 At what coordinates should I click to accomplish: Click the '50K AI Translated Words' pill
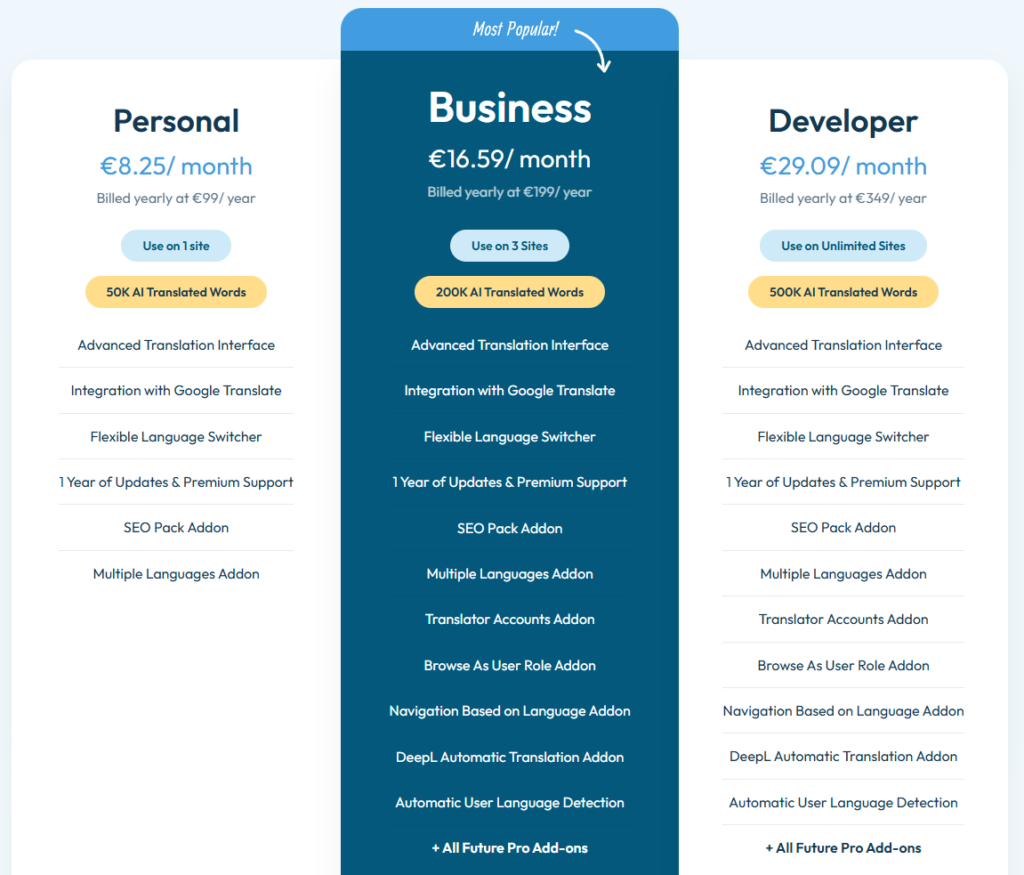[x=176, y=292]
